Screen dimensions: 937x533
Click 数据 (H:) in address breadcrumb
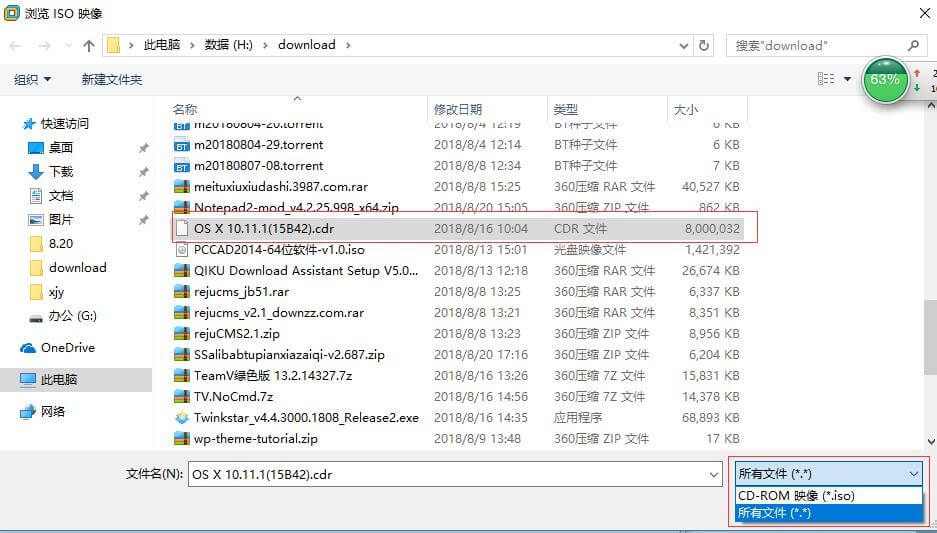click(x=229, y=45)
